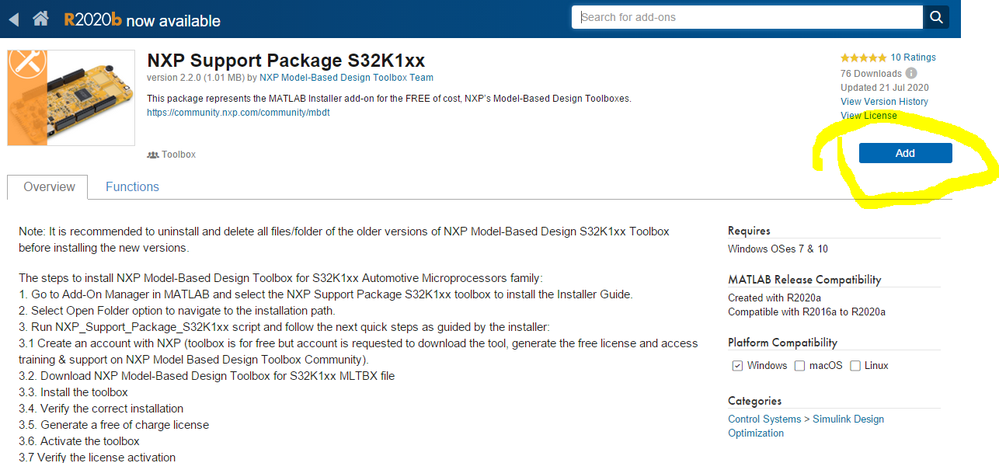Click in the Search for add-ons field

pos(750,17)
